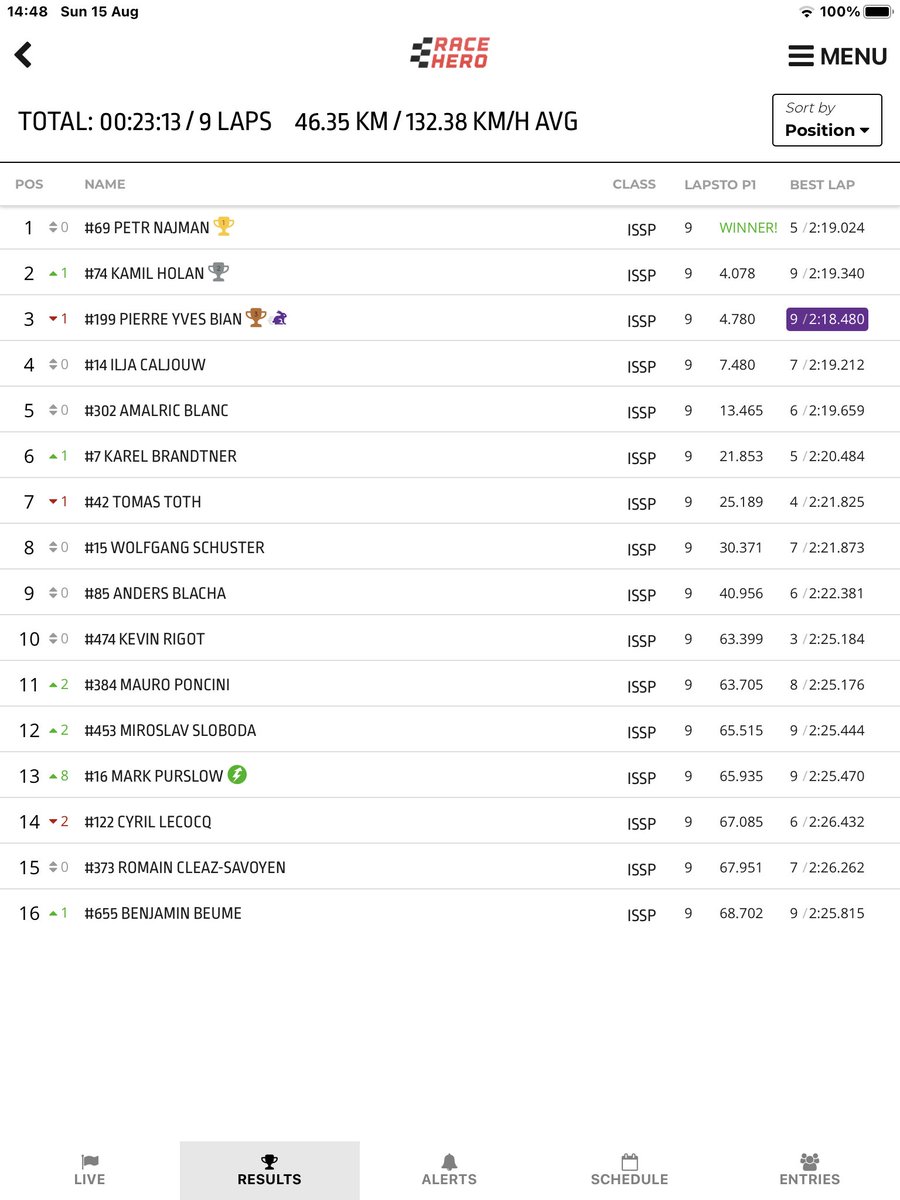Screen dimensions: 900x1200
Task: Open the Sort by Position dropdown
Action: tap(827, 120)
